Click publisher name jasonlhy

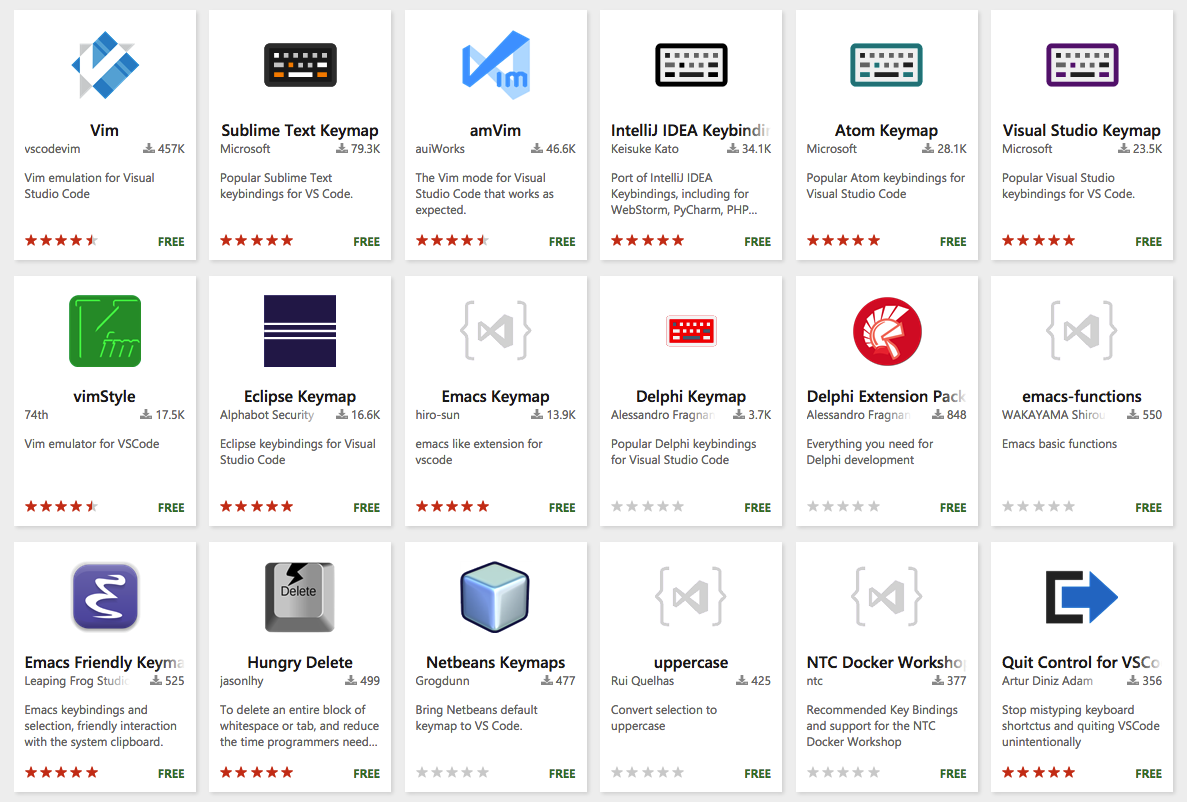coord(241,681)
